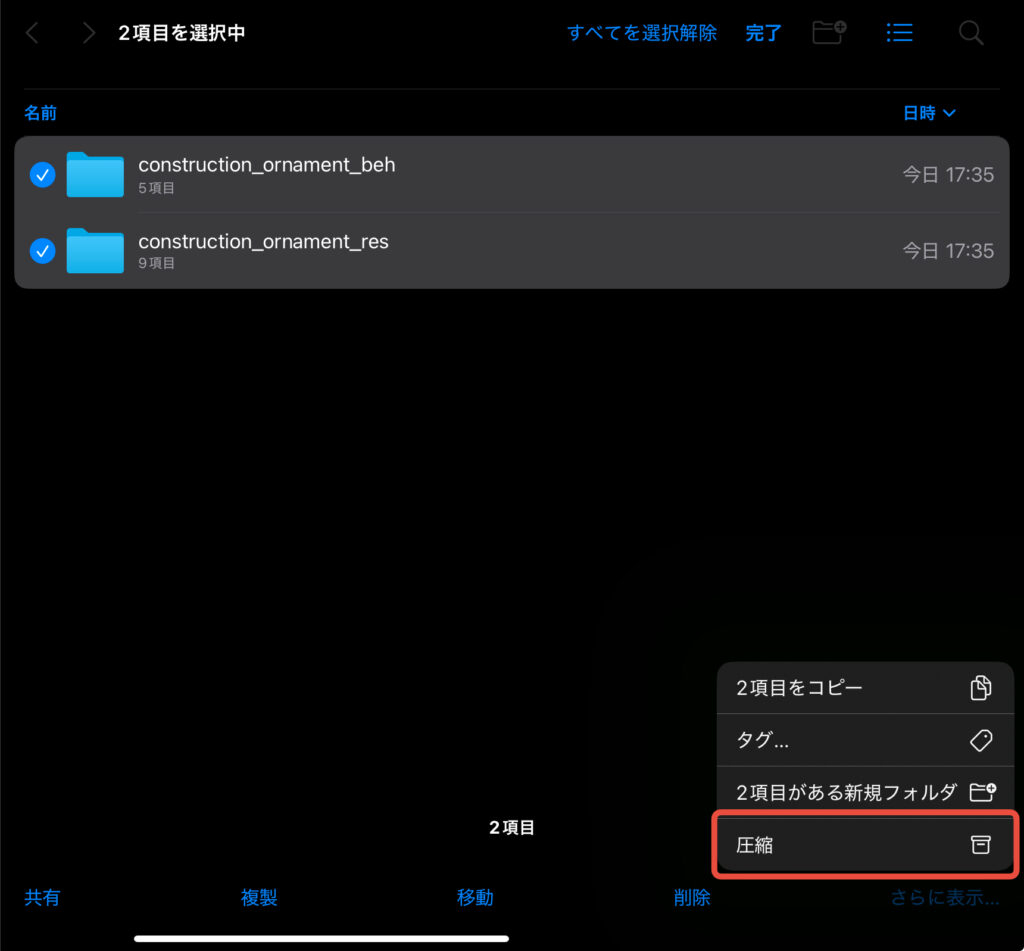
Task: Click the archive box icon beside 圧縮
Action: coord(981,845)
